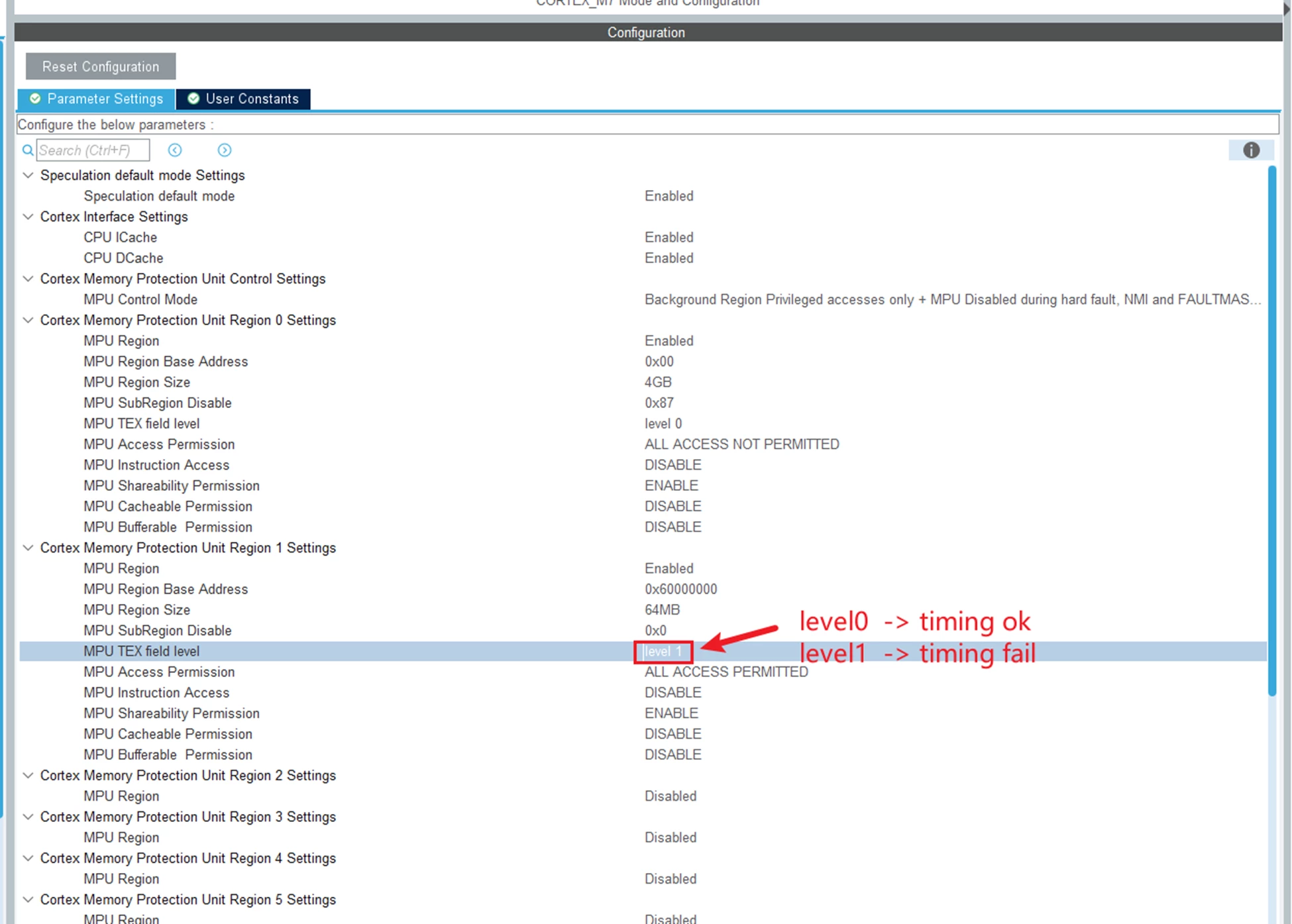Click Region 1 Instruction Access DISABLE value
1292x924 pixels.
(673, 693)
